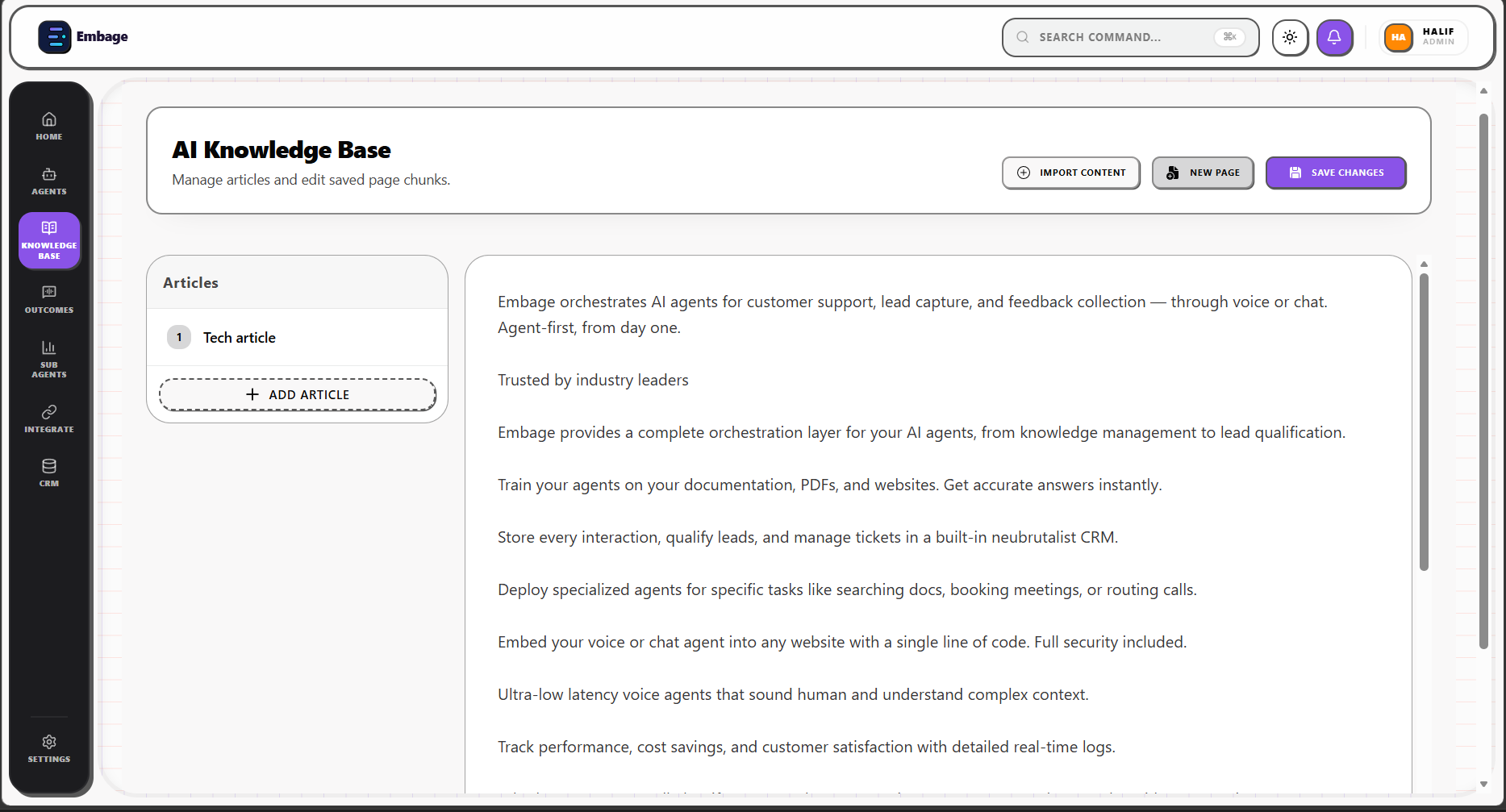Open Settings from the sidebar
The width and height of the screenshot is (1506, 812).
49,749
